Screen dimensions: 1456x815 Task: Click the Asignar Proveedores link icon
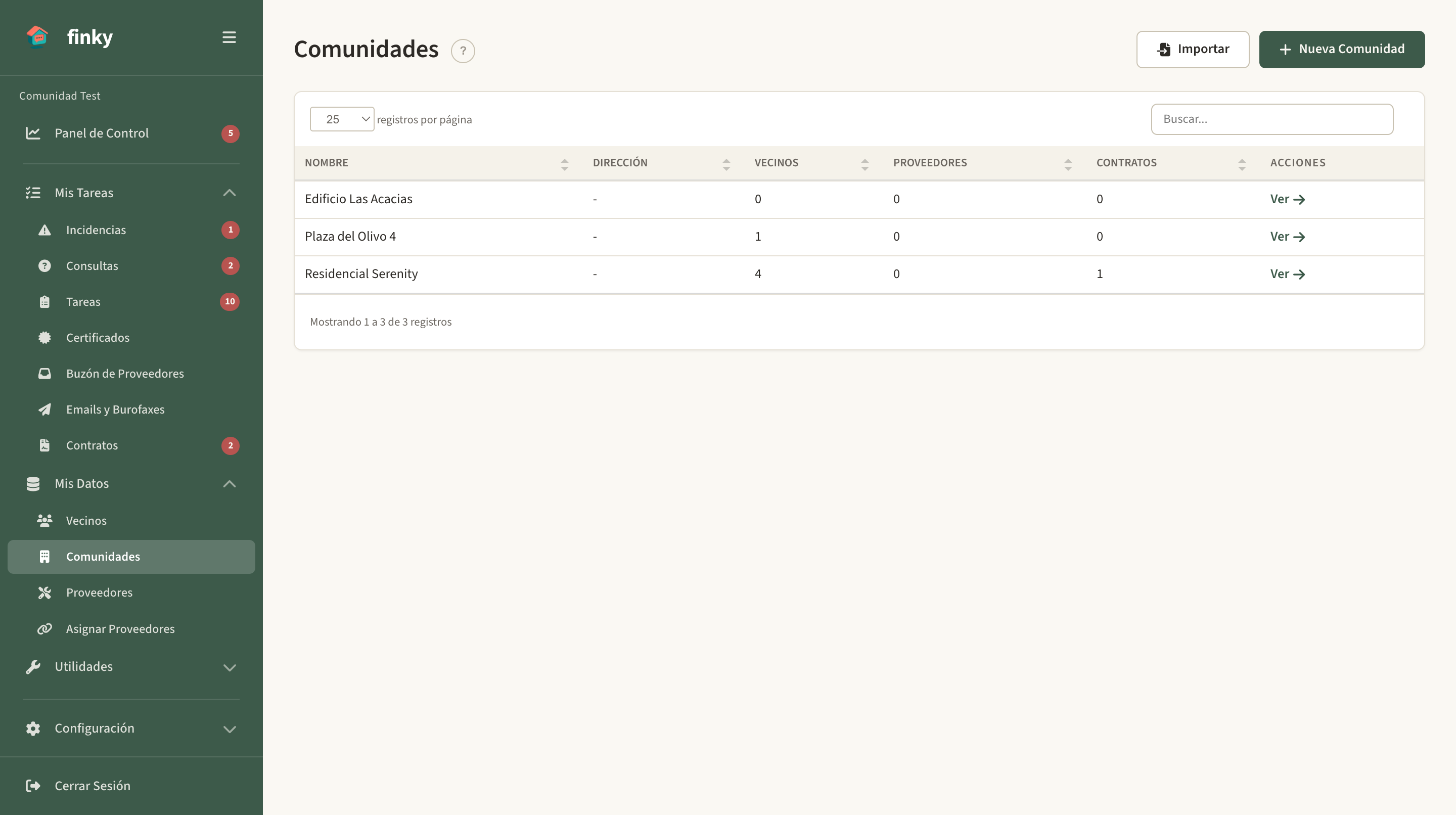click(44, 628)
